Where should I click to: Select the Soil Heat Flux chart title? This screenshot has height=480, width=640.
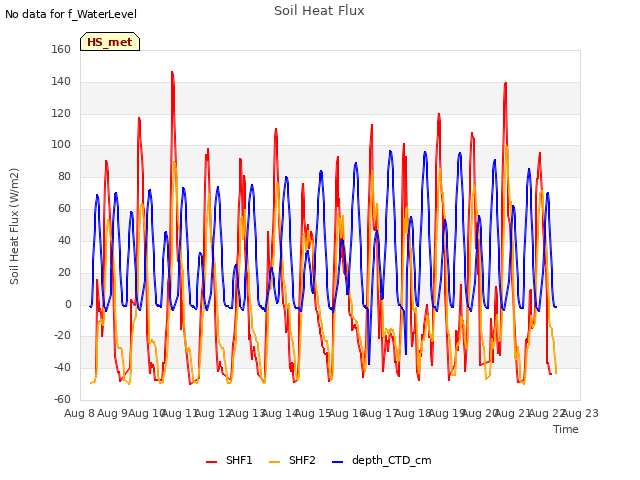[x=319, y=11]
